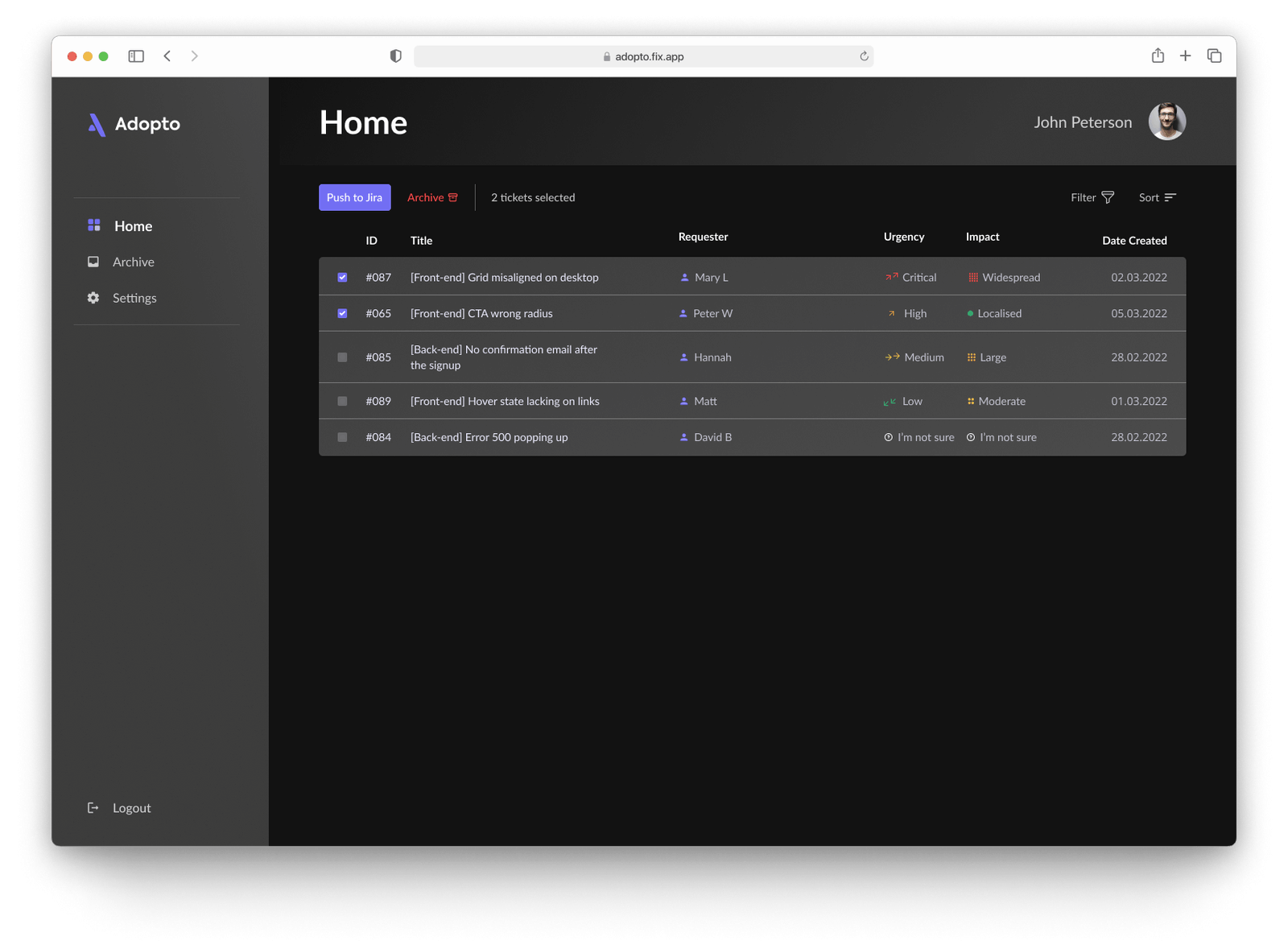Click the privacy shield icon in browser
This screenshot has height=949, width=1288.
pos(395,56)
